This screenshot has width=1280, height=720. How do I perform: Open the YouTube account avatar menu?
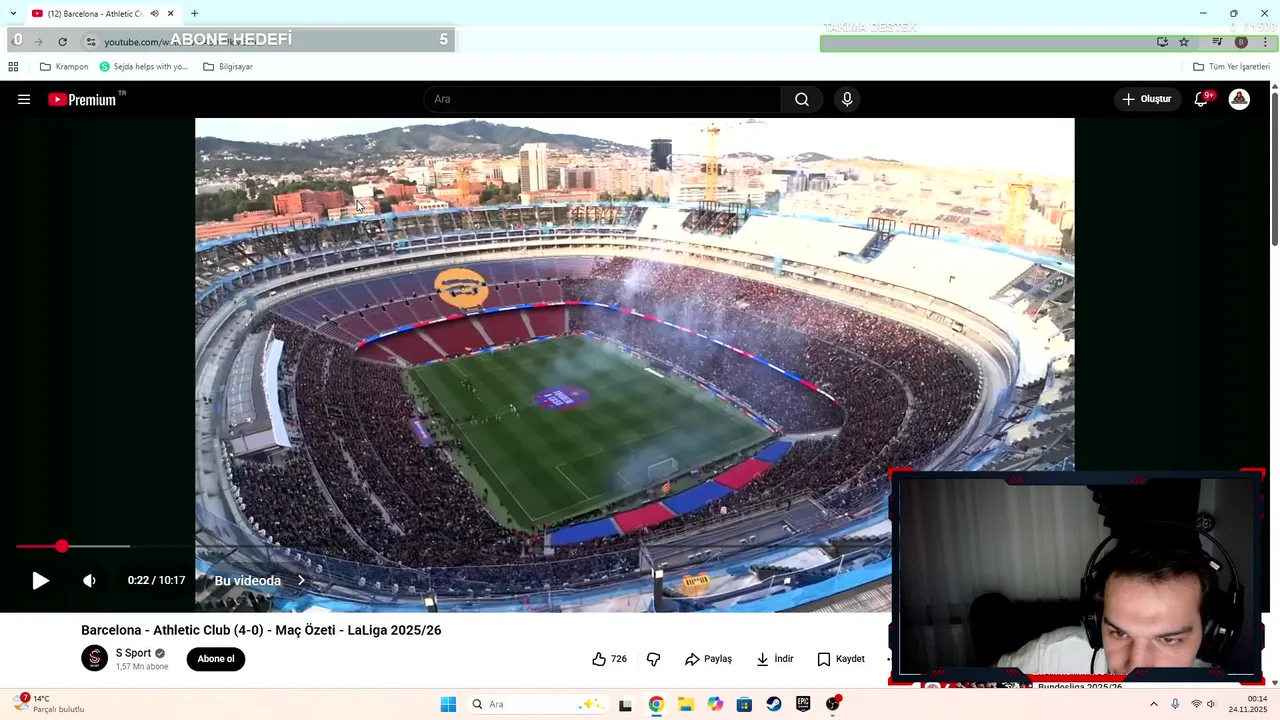coord(1239,99)
